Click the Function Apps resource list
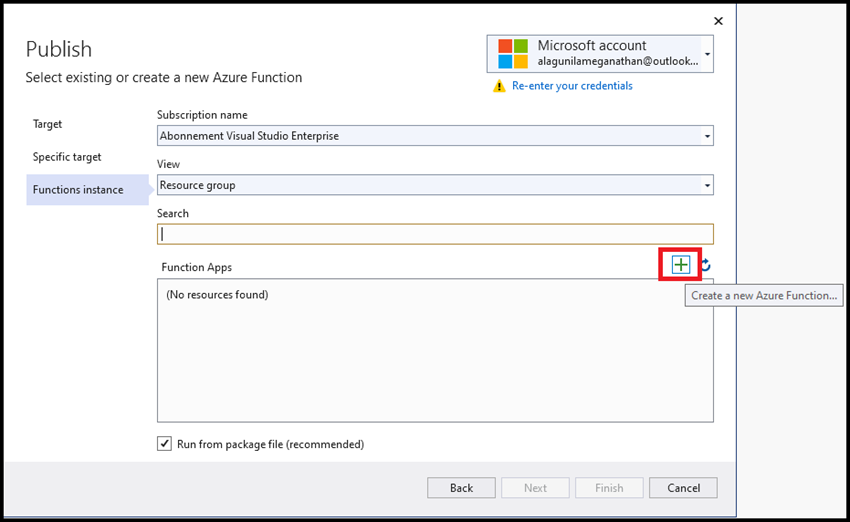850x522 pixels. (x=435, y=350)
